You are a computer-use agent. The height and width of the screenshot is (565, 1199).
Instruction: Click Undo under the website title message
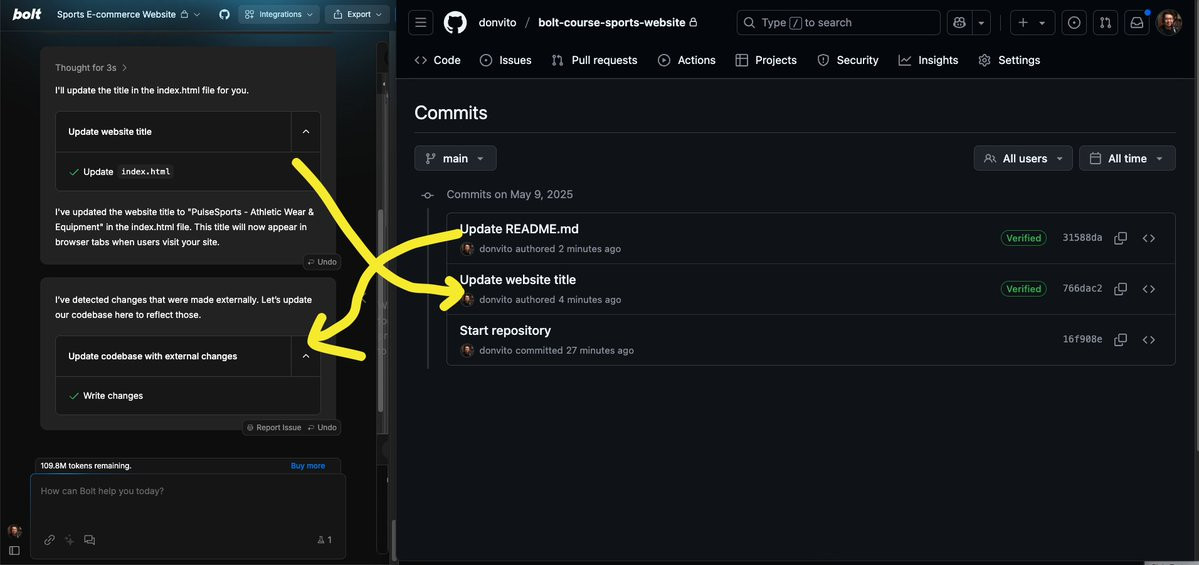point(322,261)
